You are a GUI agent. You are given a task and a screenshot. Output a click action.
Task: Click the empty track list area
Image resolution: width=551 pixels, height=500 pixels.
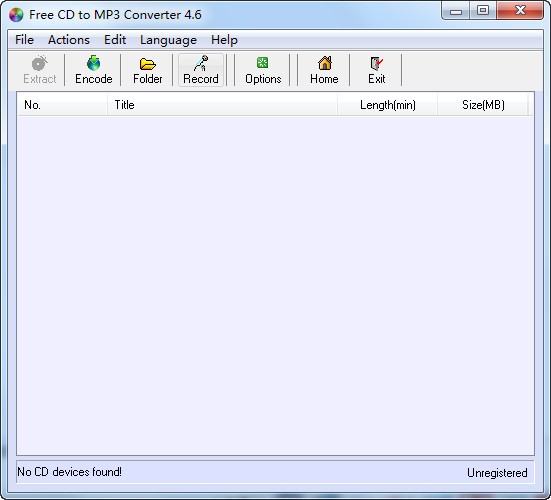(x=276, y=285)
